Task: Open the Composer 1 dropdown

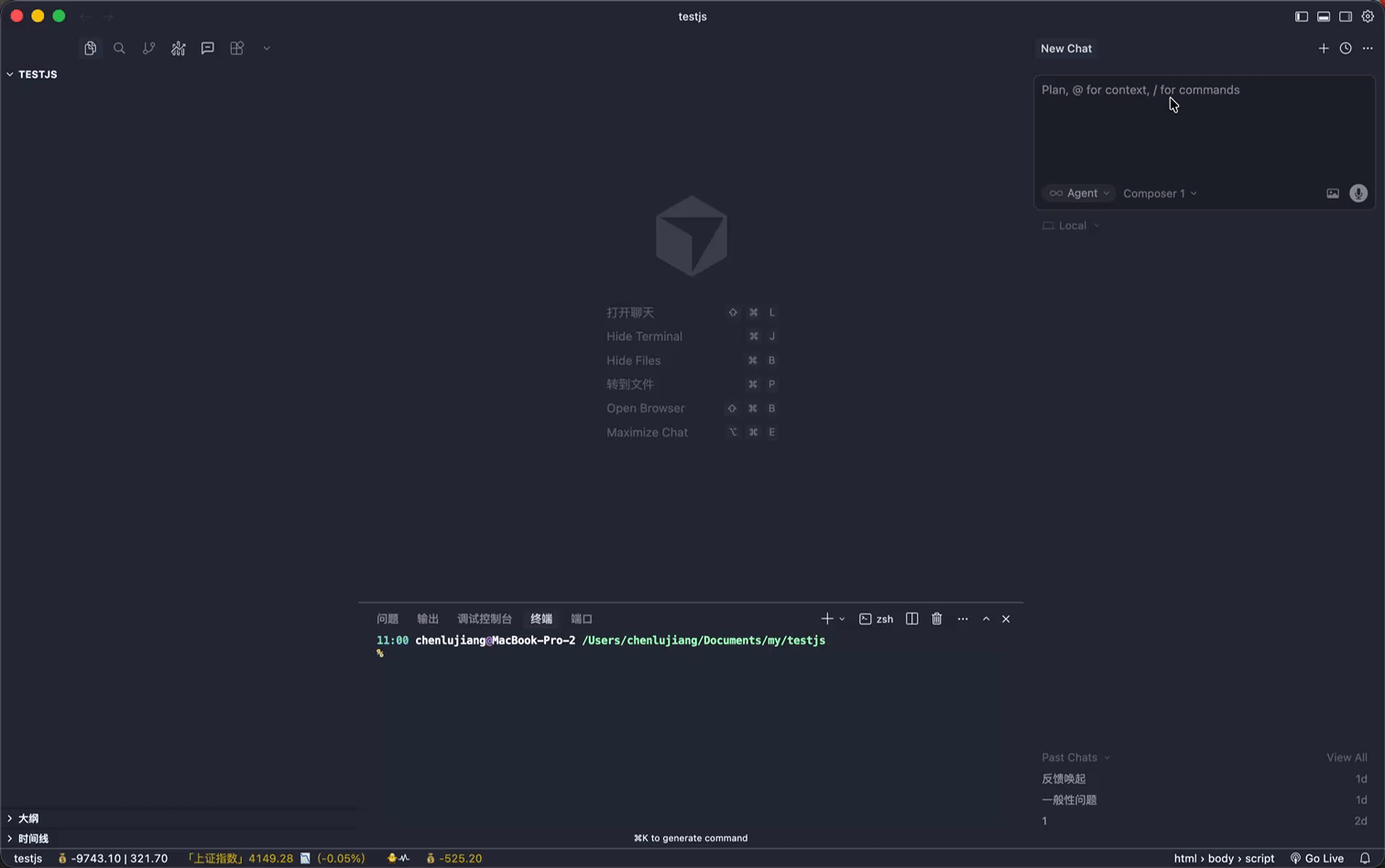Action: tap(1159, 193)
